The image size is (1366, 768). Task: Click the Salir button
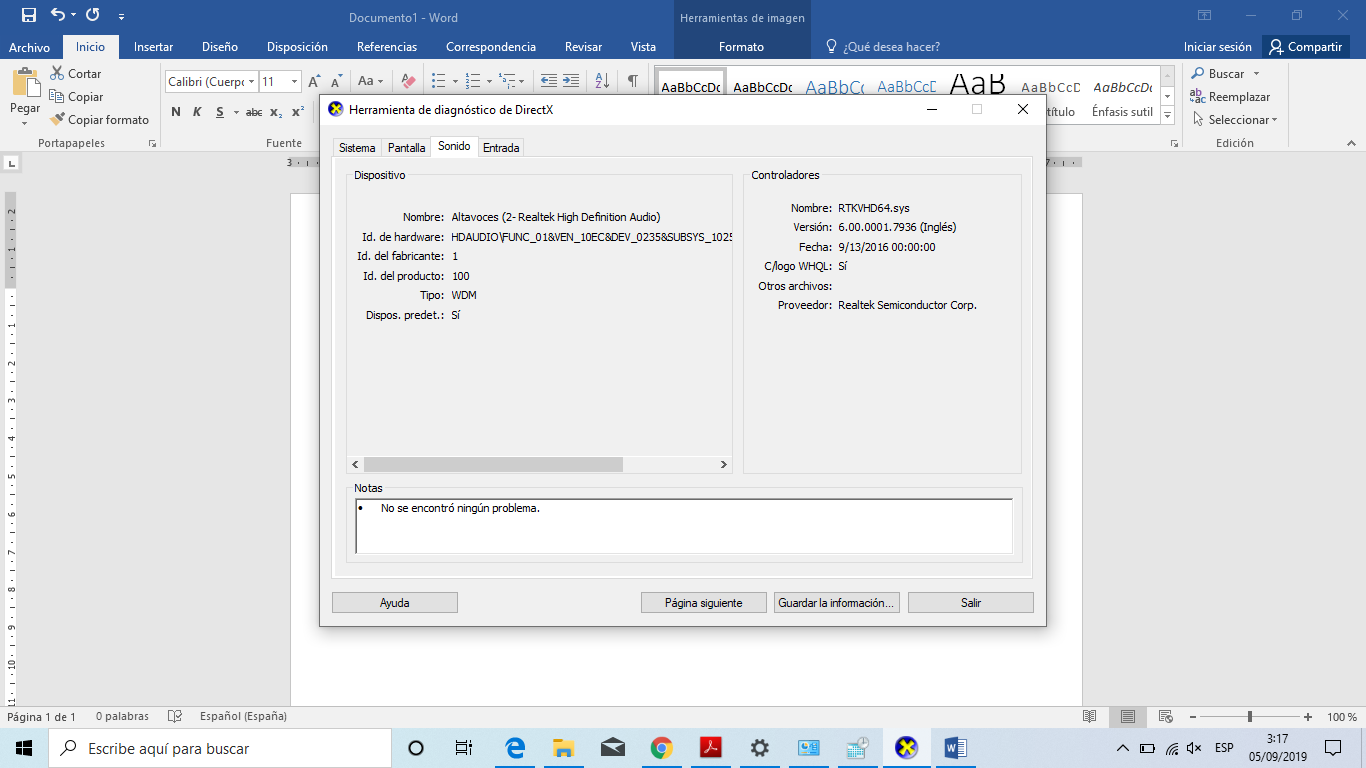(971, 603)
